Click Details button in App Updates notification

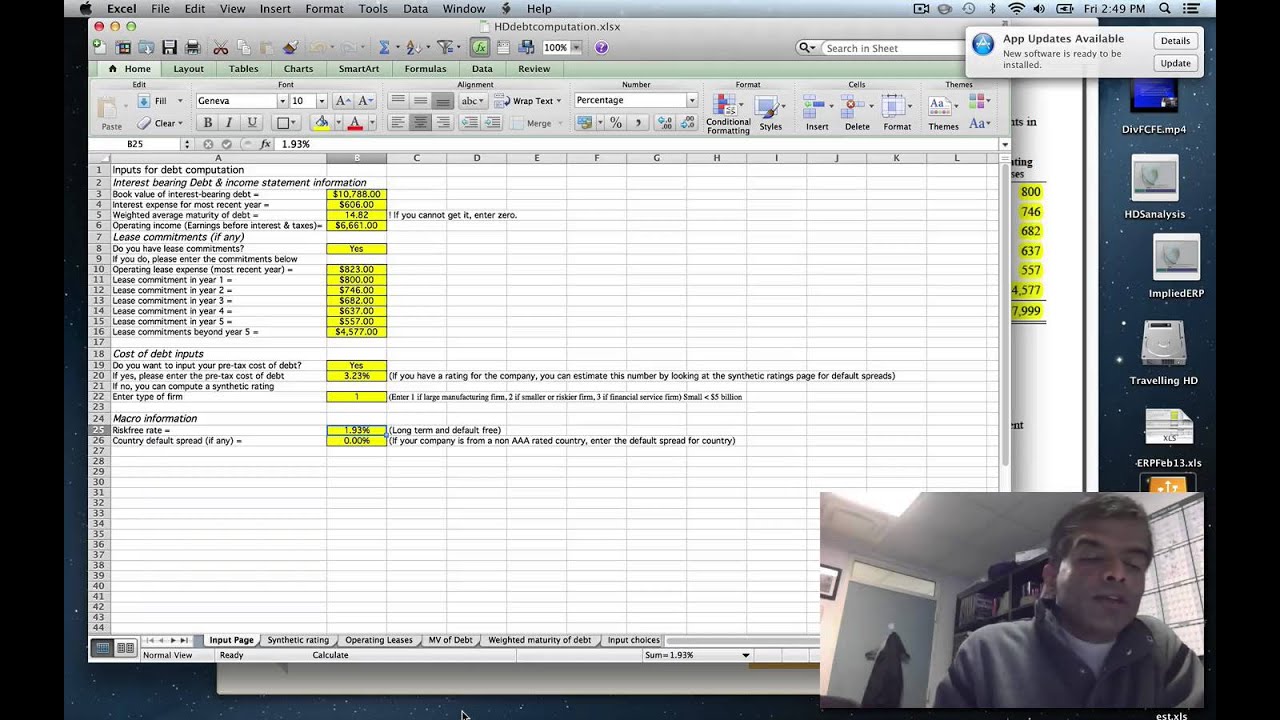(x=1175, y=41)
